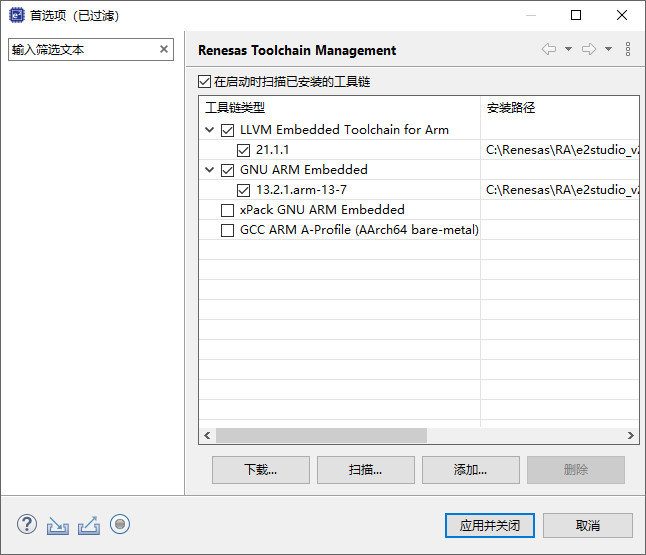Select the GNU ARM Embedded label
The height and width of the screenshot is (555, 646).
point(304,170)
